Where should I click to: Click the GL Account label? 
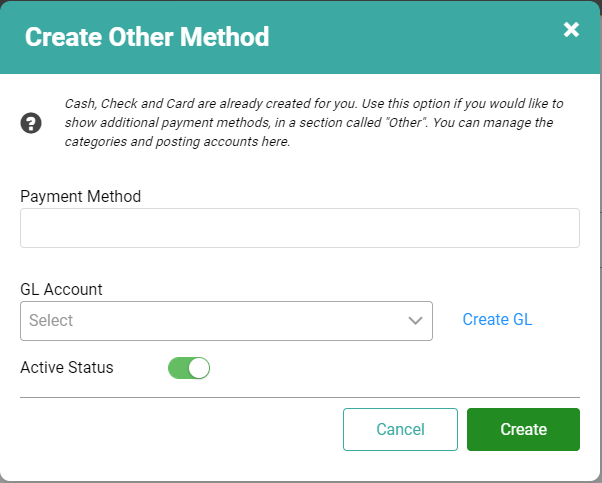pos(61,289)
